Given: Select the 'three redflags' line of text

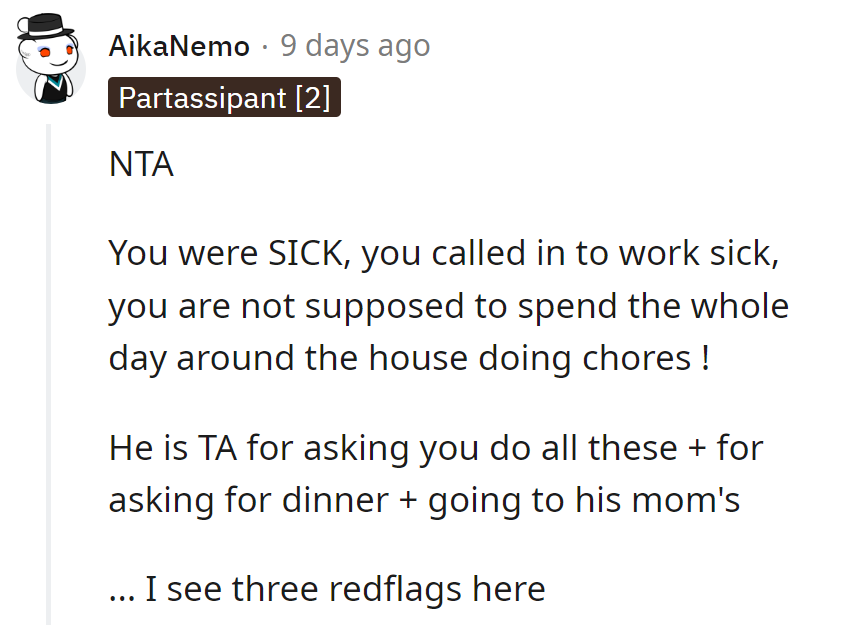Looking at the screenshot, I should (x=326, y=589).
